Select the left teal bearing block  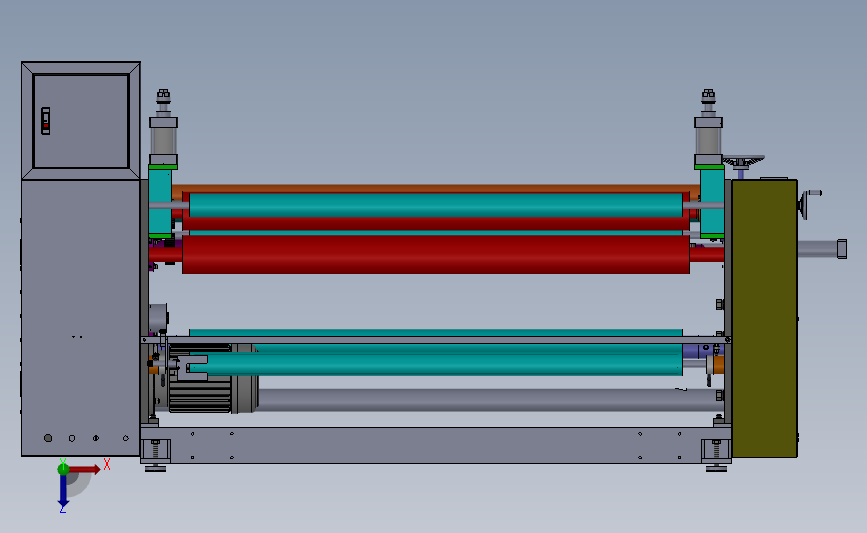pyautogui.click(x=160, y=202)
